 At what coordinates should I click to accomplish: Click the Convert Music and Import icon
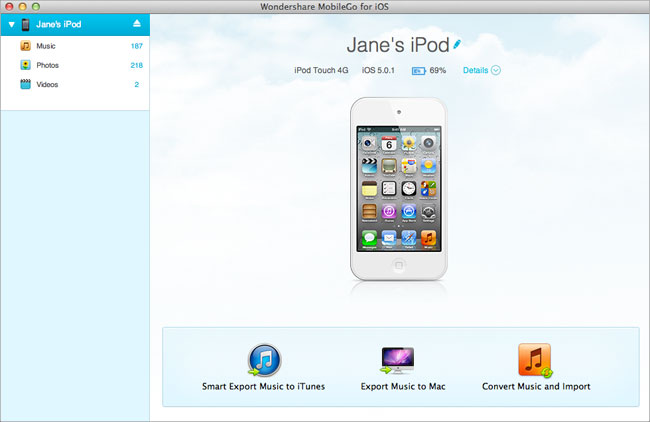(535, 360)
